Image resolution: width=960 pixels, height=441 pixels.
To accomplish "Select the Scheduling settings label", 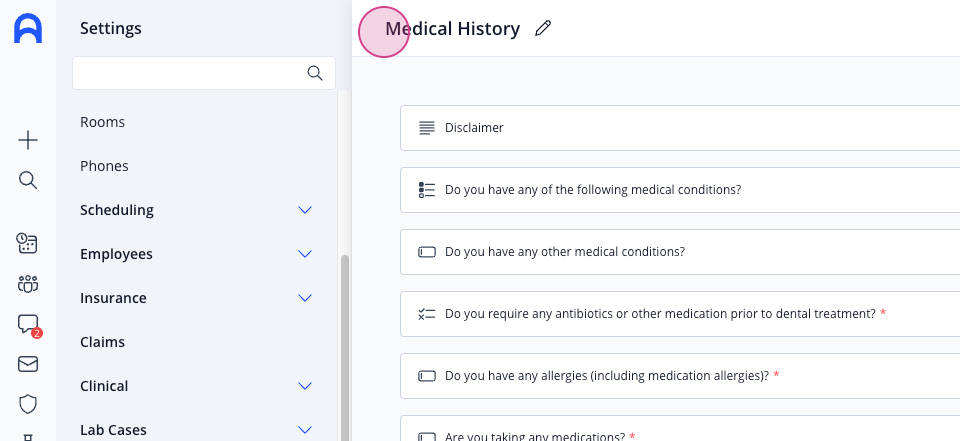I will click(117, 210).
